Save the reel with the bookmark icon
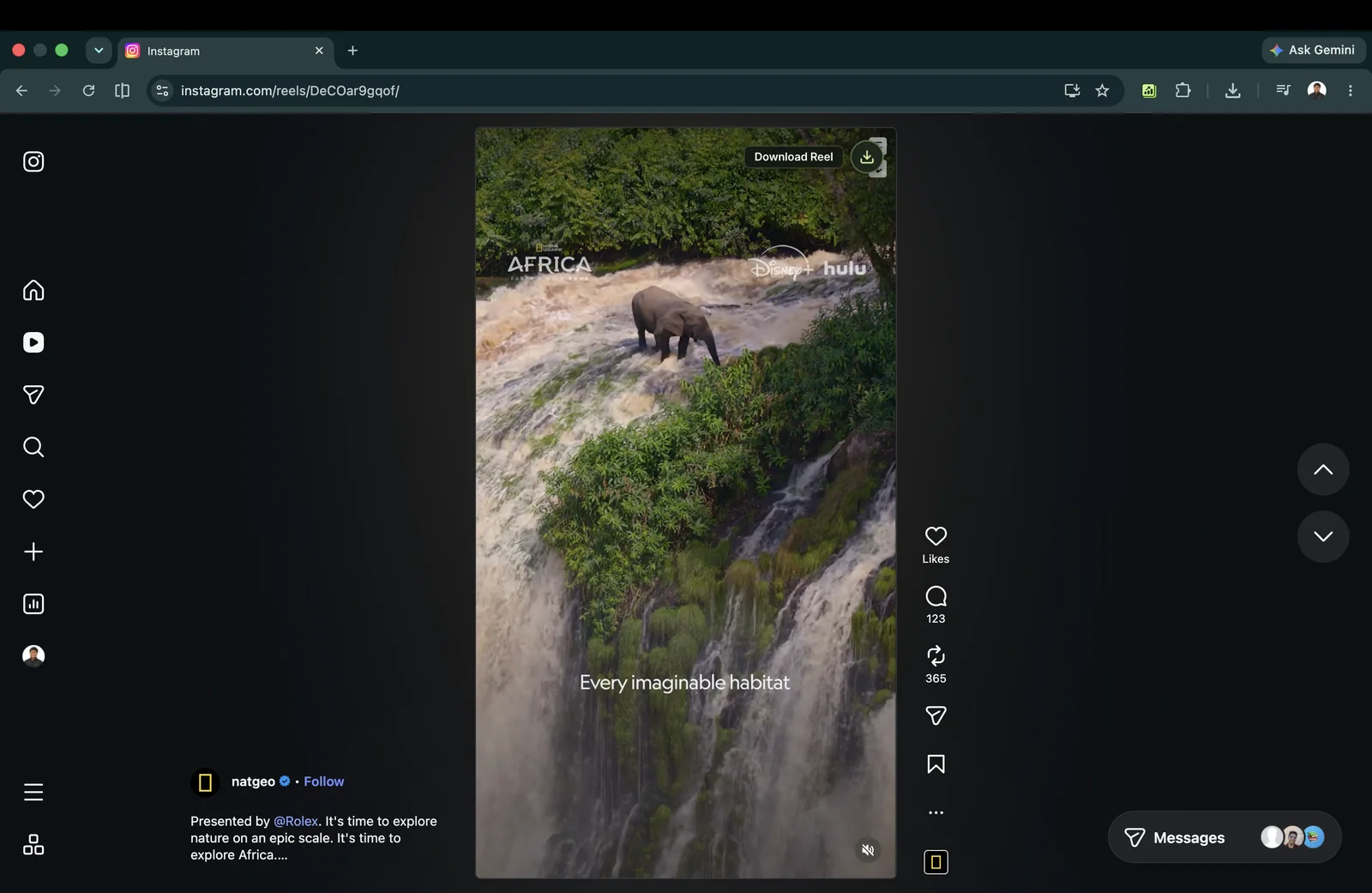 click(x=936, y=764)
